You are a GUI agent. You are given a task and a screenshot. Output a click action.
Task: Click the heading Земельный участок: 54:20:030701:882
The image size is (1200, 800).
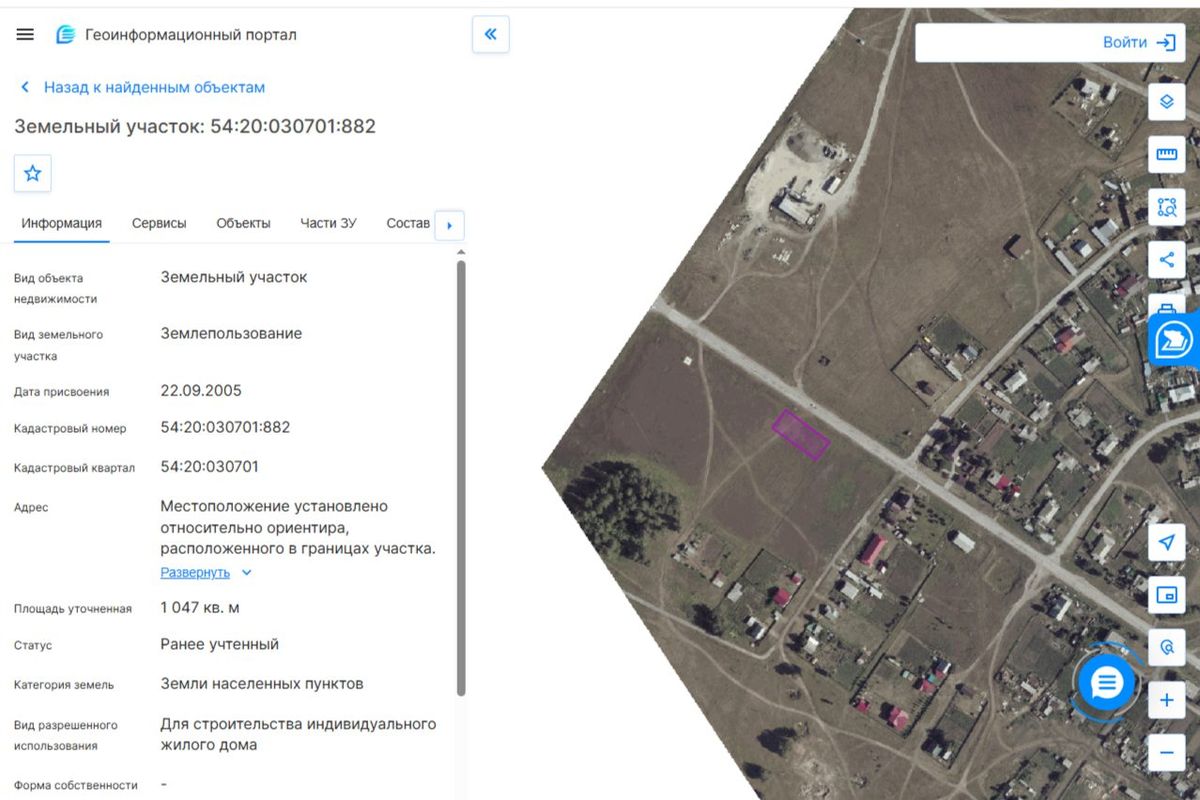click(x=195, y=126)
